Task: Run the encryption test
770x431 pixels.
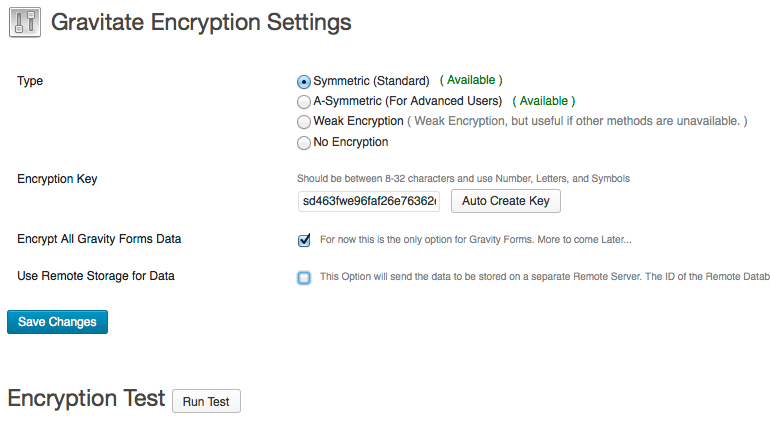Action: pos(206,401)
